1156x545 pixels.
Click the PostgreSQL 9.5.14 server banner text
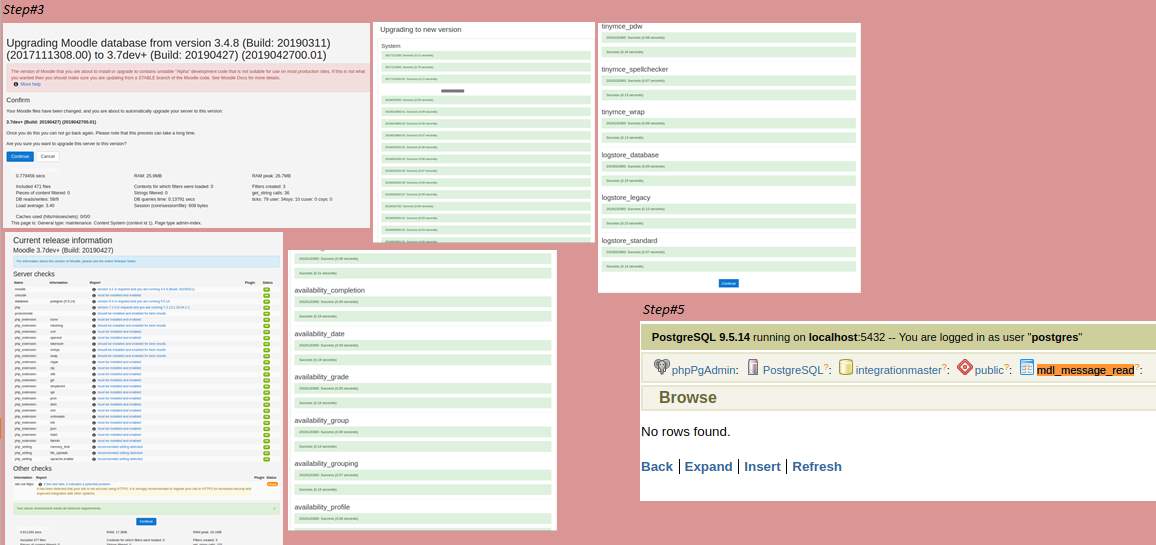click(867, 337)
